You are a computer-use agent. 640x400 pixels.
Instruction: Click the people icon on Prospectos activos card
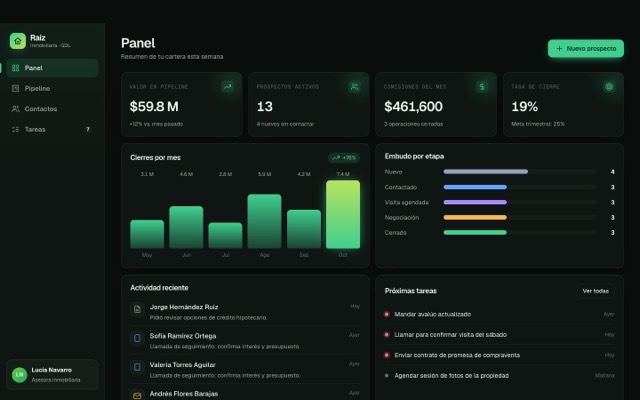[355, 87]
